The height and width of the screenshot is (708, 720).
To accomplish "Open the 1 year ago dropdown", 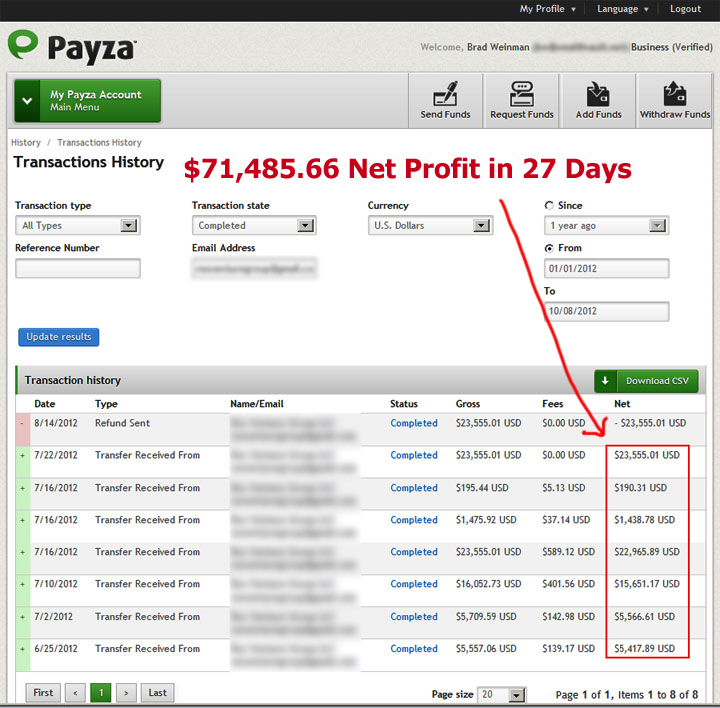I will 606,225.
